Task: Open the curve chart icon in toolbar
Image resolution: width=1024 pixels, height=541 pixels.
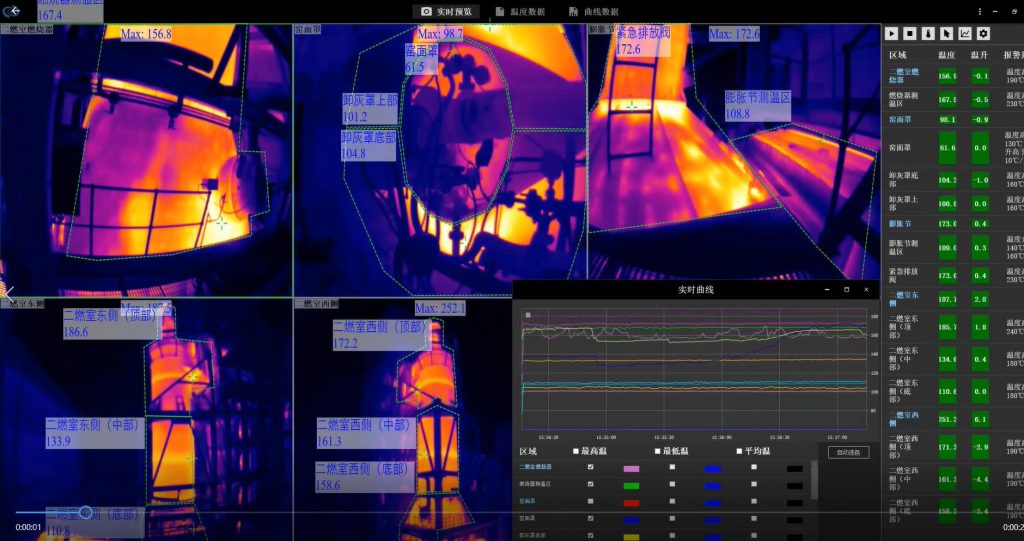Action: 965,34
